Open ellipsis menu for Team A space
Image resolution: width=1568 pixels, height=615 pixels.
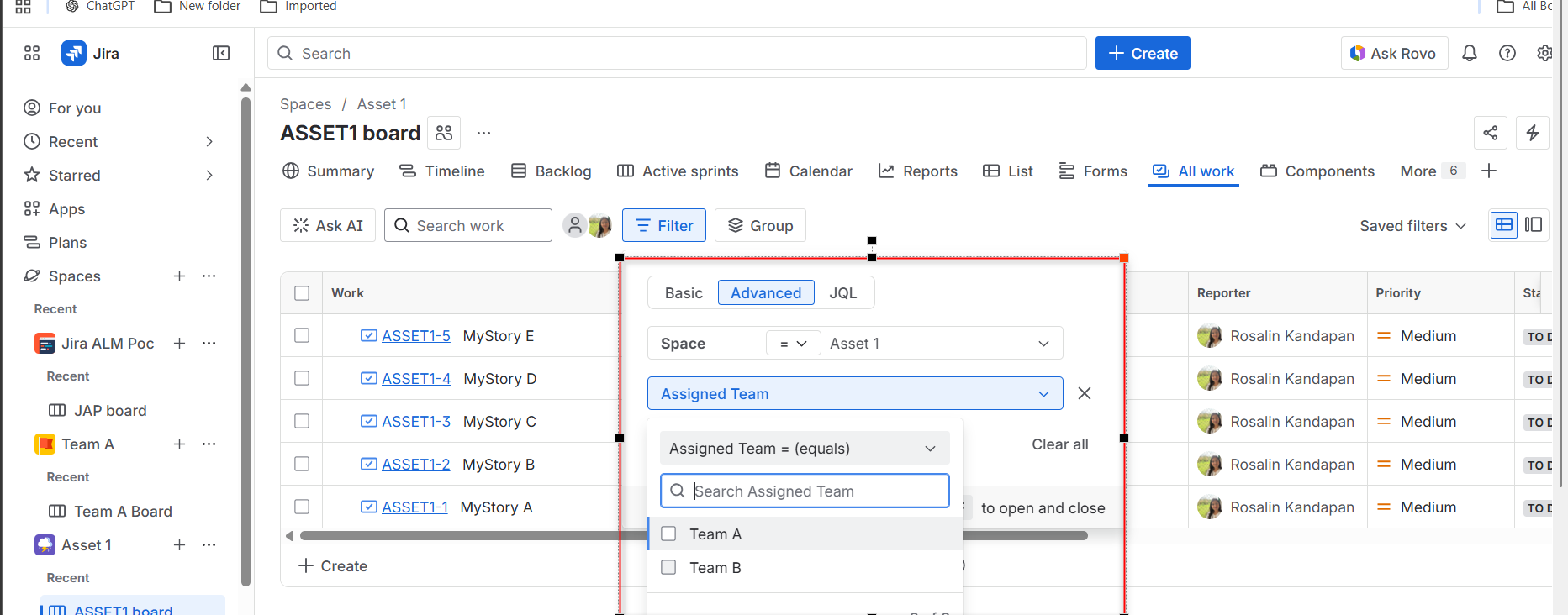[x=209, y=444]
